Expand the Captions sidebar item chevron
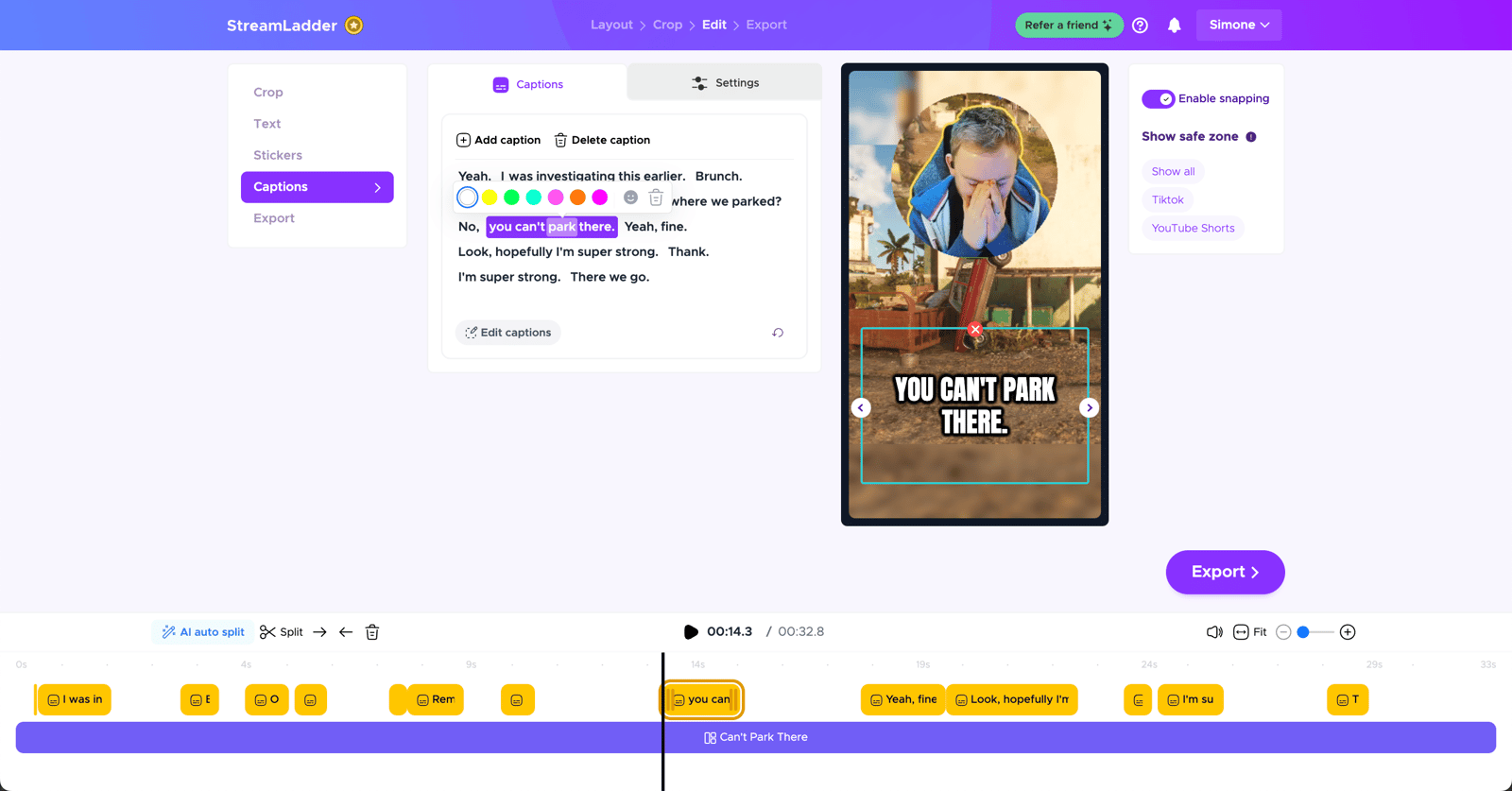Viewport: 1512px width, 791px height. tap(377, 187)
